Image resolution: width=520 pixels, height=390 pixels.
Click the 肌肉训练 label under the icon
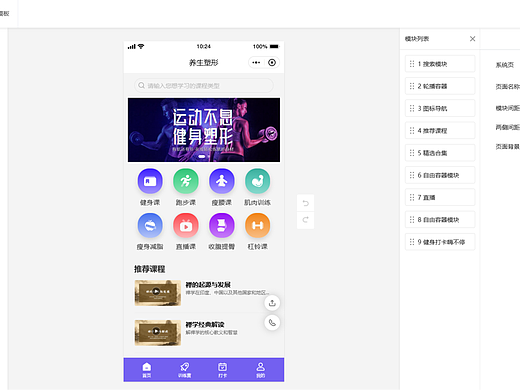pyautogui.click(x=257, y=202)
